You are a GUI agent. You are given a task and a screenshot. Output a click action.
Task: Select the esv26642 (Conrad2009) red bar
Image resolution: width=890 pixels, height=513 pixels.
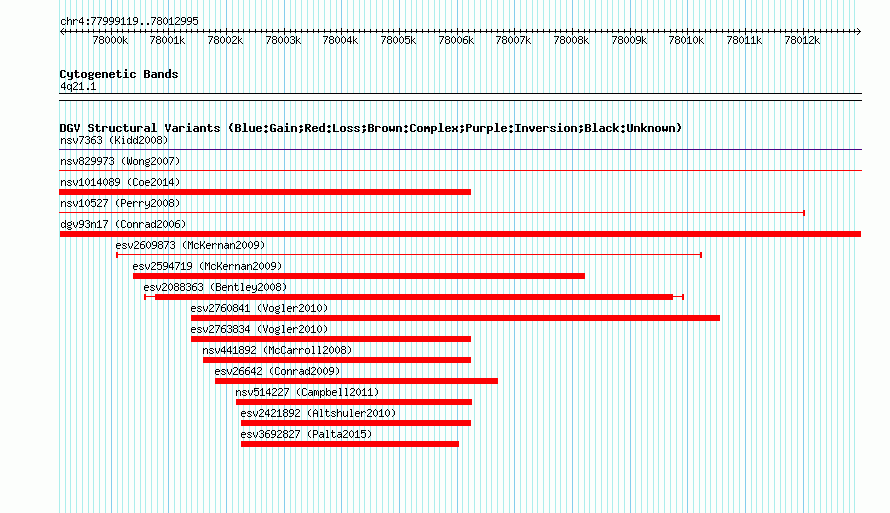coord(356,381)
